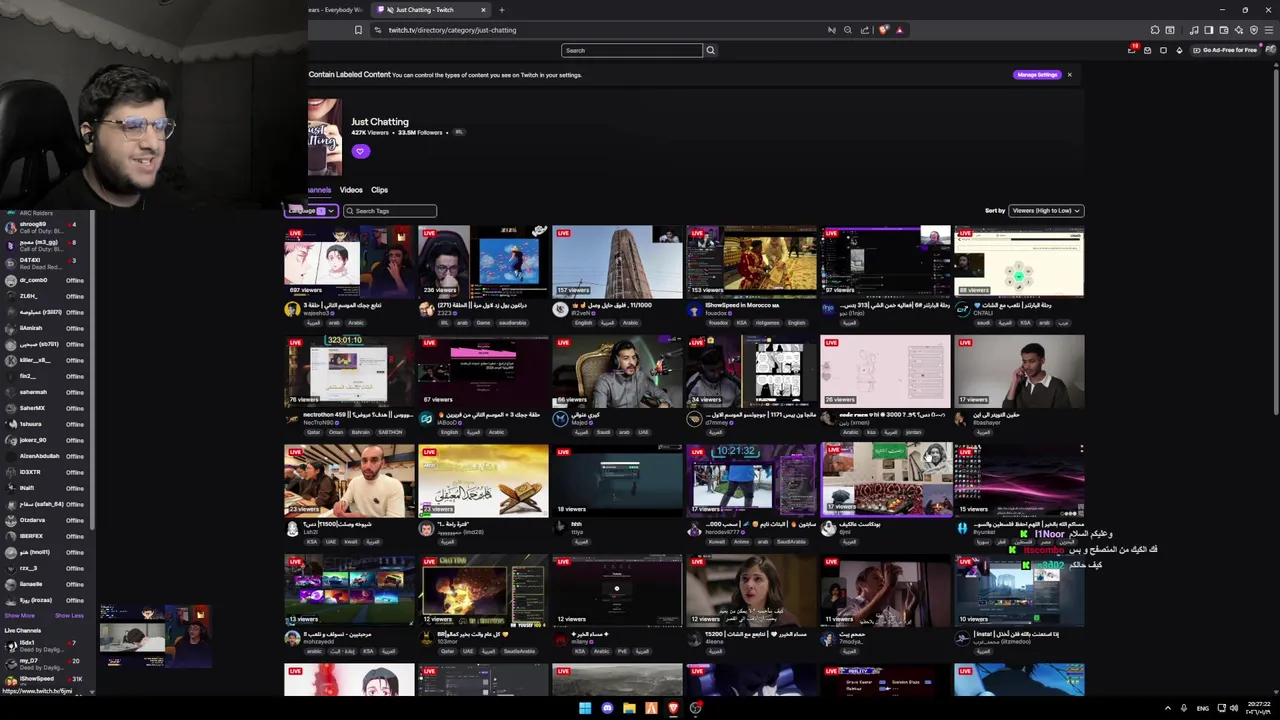This screenshot has height=720, width=1280.
Task: Click the fouadox channel avatar
Action: (694, 310)
